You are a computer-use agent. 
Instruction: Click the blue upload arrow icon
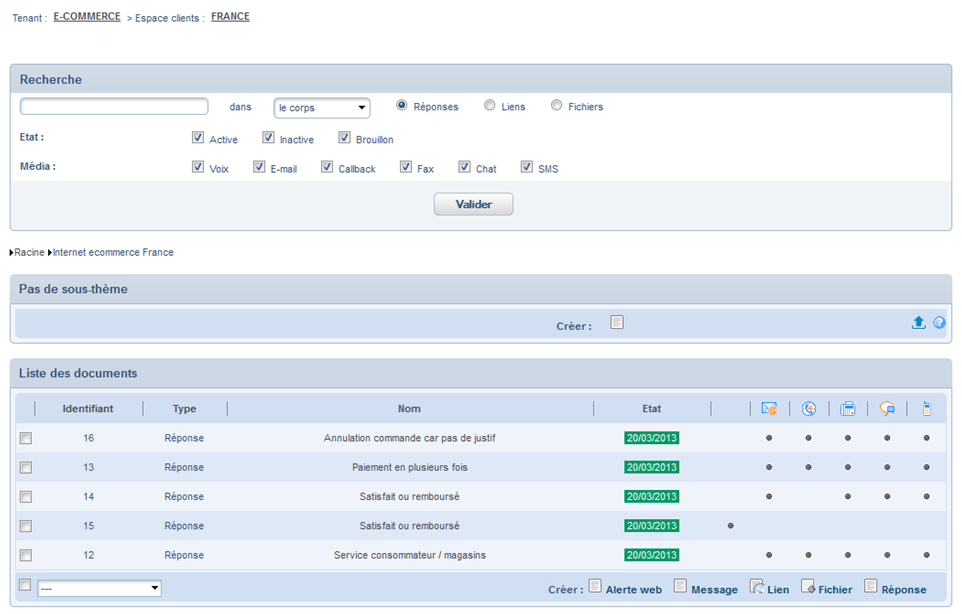click(918, 323)
